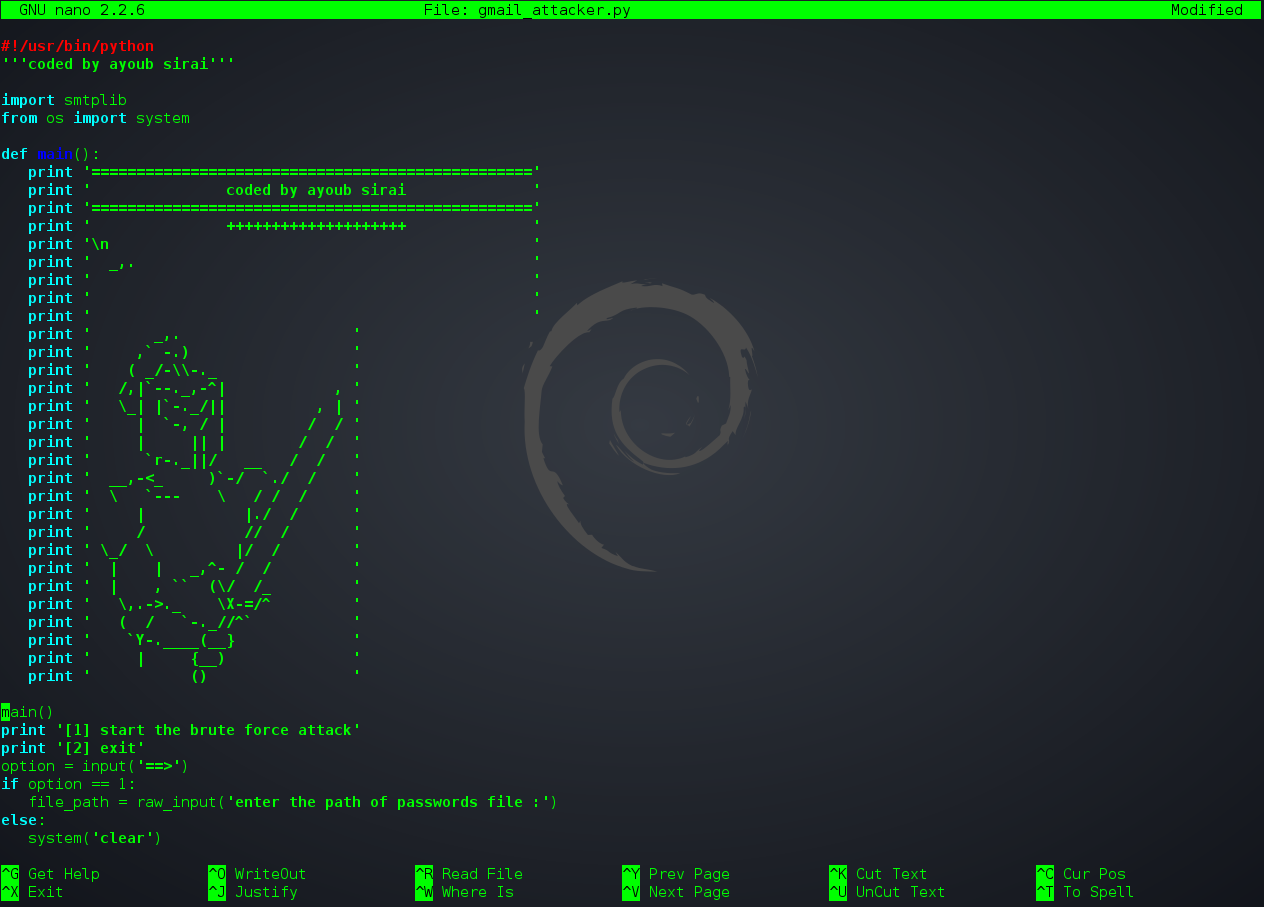Click the ASCII art line containing '( _/-\\-._'
Screen dimensions: 1264x907
(194, 370)
